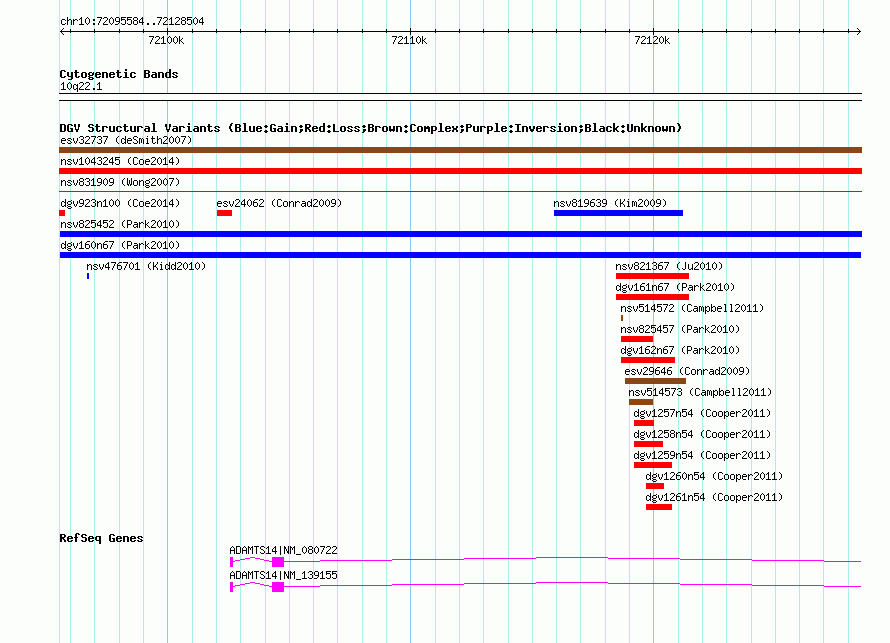Open nsv831909 (Wong2007) variant label
890x643 pixels.
[120, 182]
